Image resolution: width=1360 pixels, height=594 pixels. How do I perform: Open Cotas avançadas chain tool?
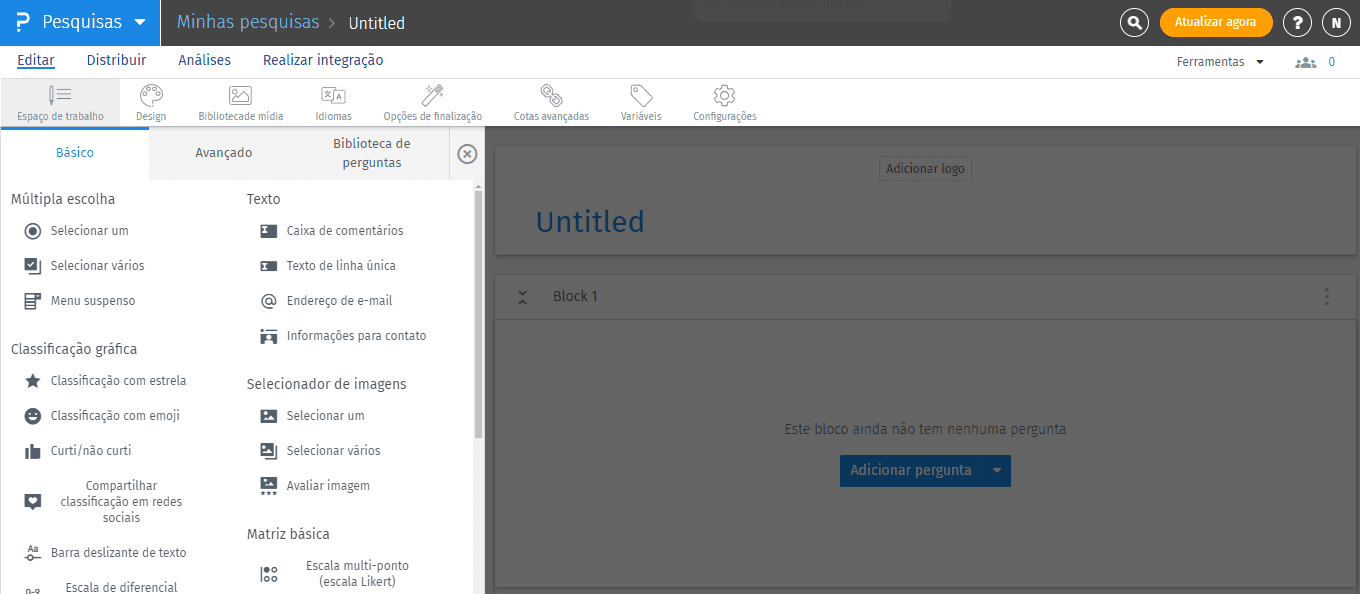(x=551, y=103)
